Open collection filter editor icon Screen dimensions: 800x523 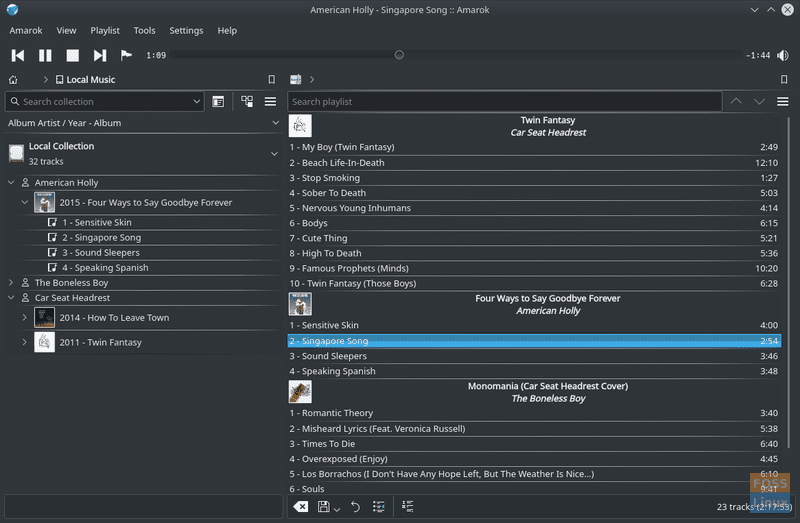tap(218, 102)
